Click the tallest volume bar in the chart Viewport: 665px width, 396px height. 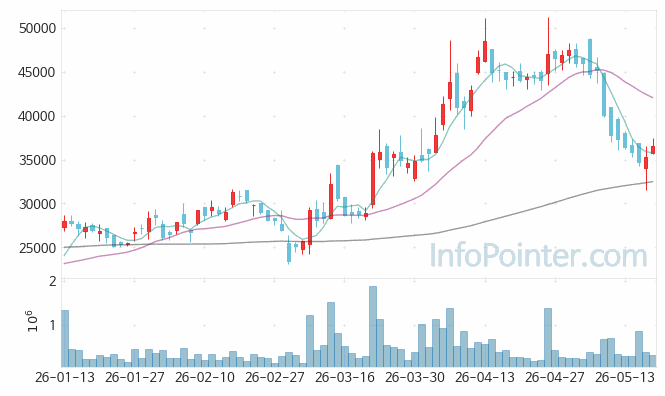pos(373,326)
